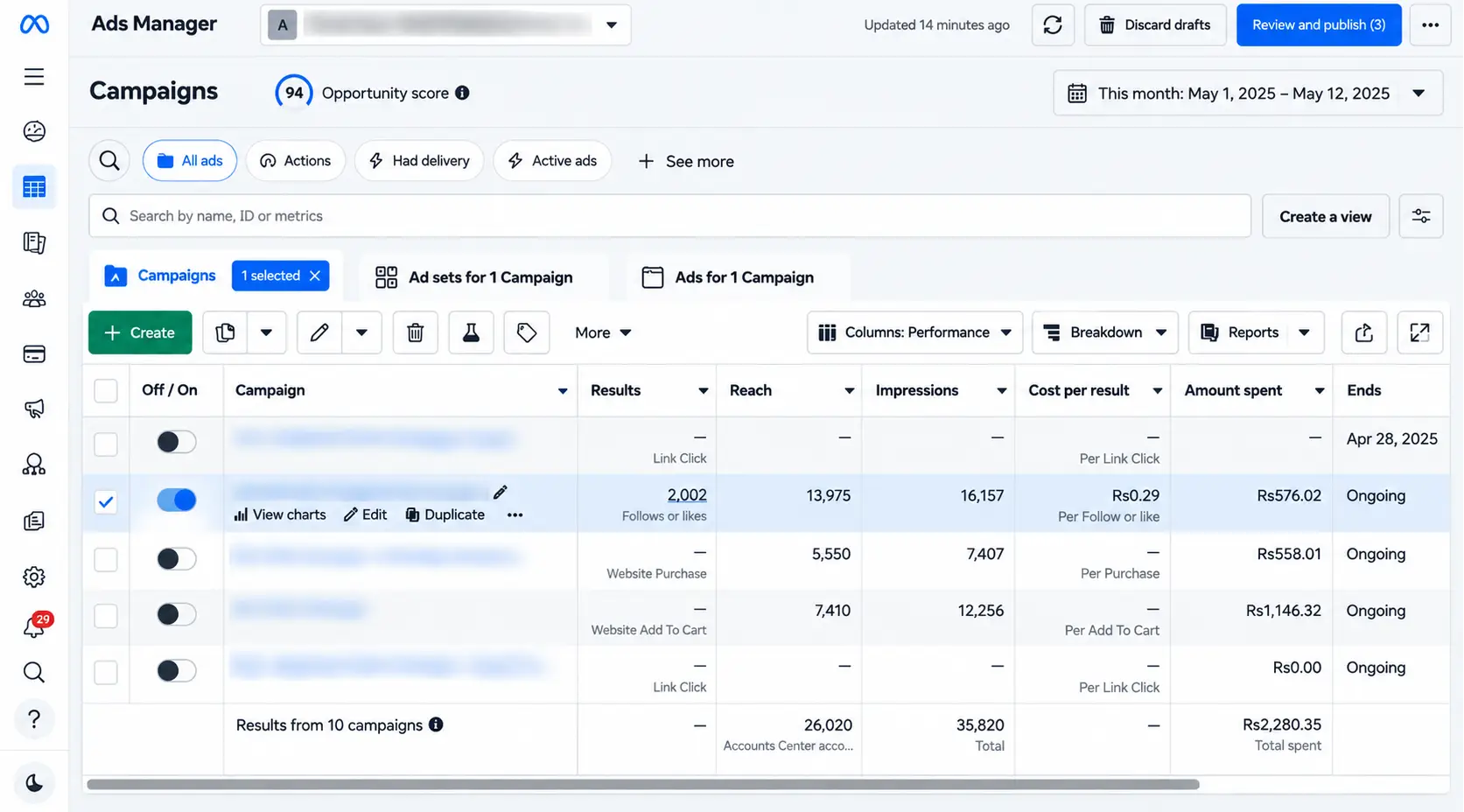The image size is (1464, 812).
Task: Turn on the Website Add To Cart campaign toggle
Action: coord(177,614)
